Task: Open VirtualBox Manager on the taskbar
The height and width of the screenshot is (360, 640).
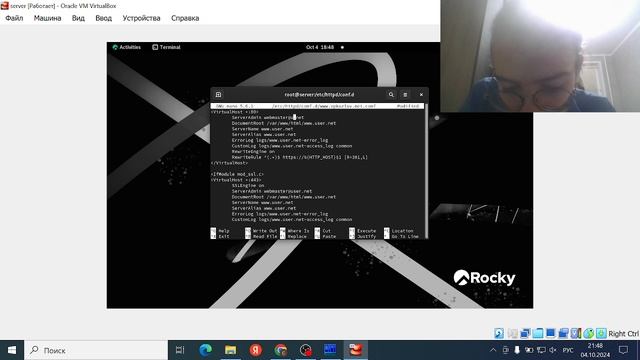Action: 330,350
